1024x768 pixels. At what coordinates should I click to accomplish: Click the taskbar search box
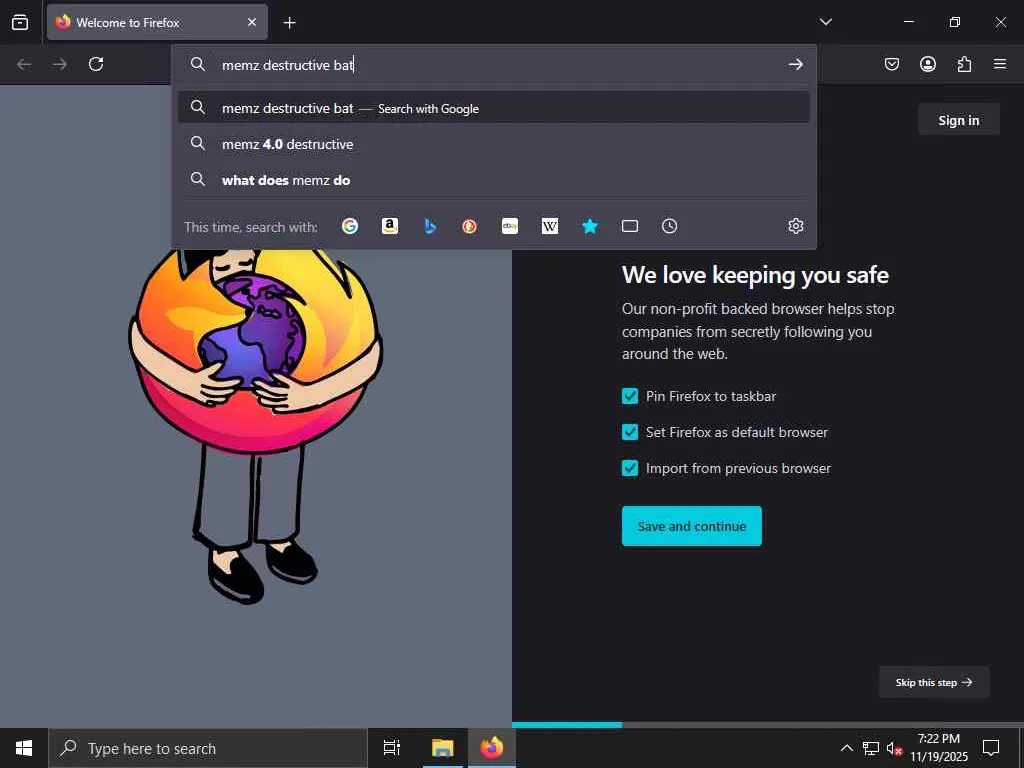[x=208, y=748]
